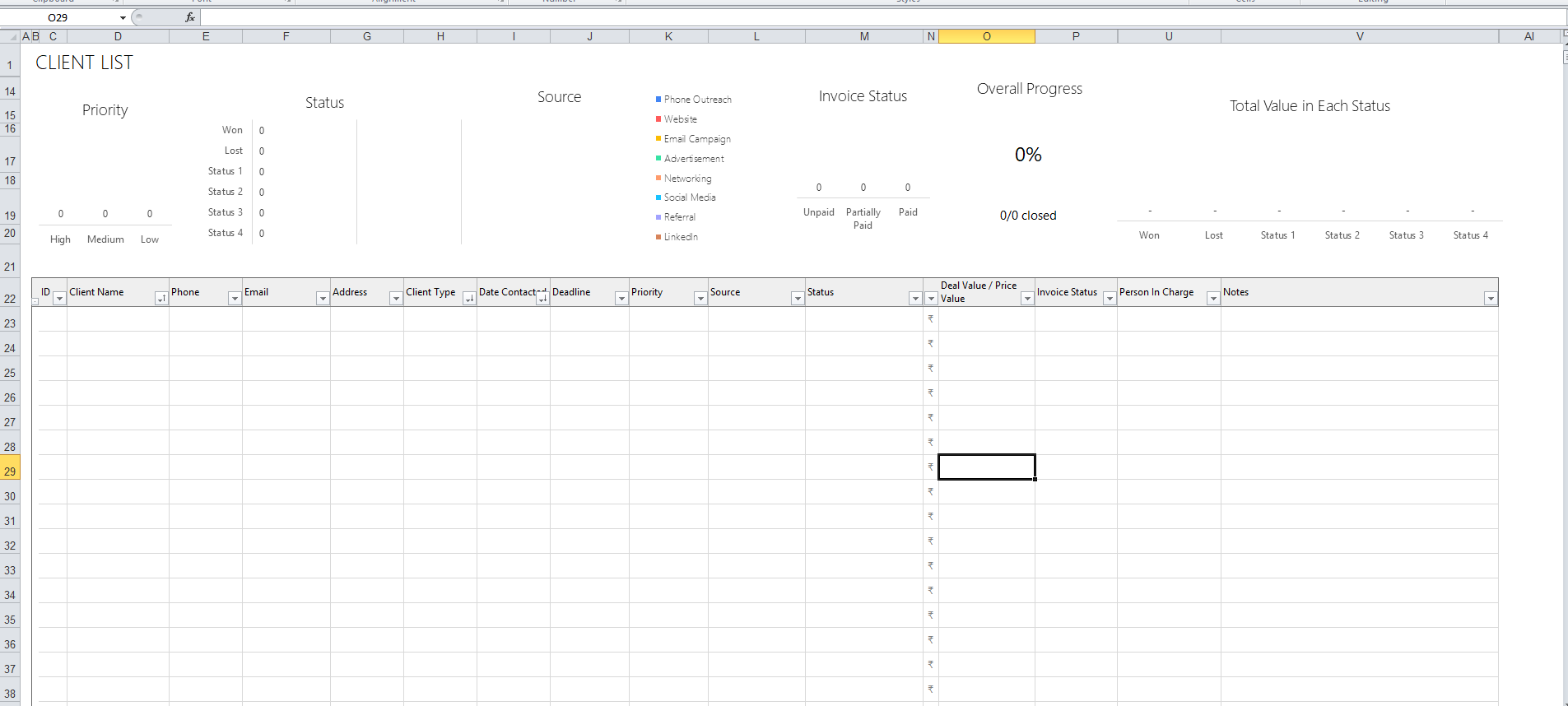Image resolution: width=1568 pixels, height=706 pixels.
Task: Open the Source table column filter dropdown
Action: [798, 299]
